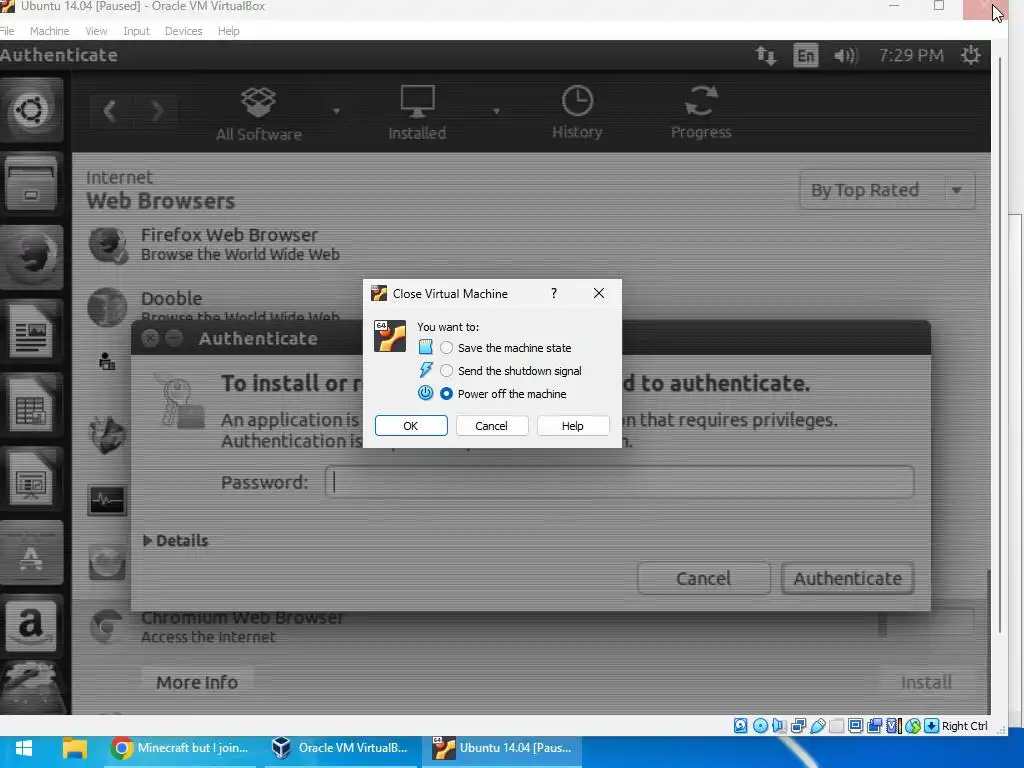1024x768 pixels.
Task: Open LibreOffice Calc launcher icon
Action: [x=31, y=407]
